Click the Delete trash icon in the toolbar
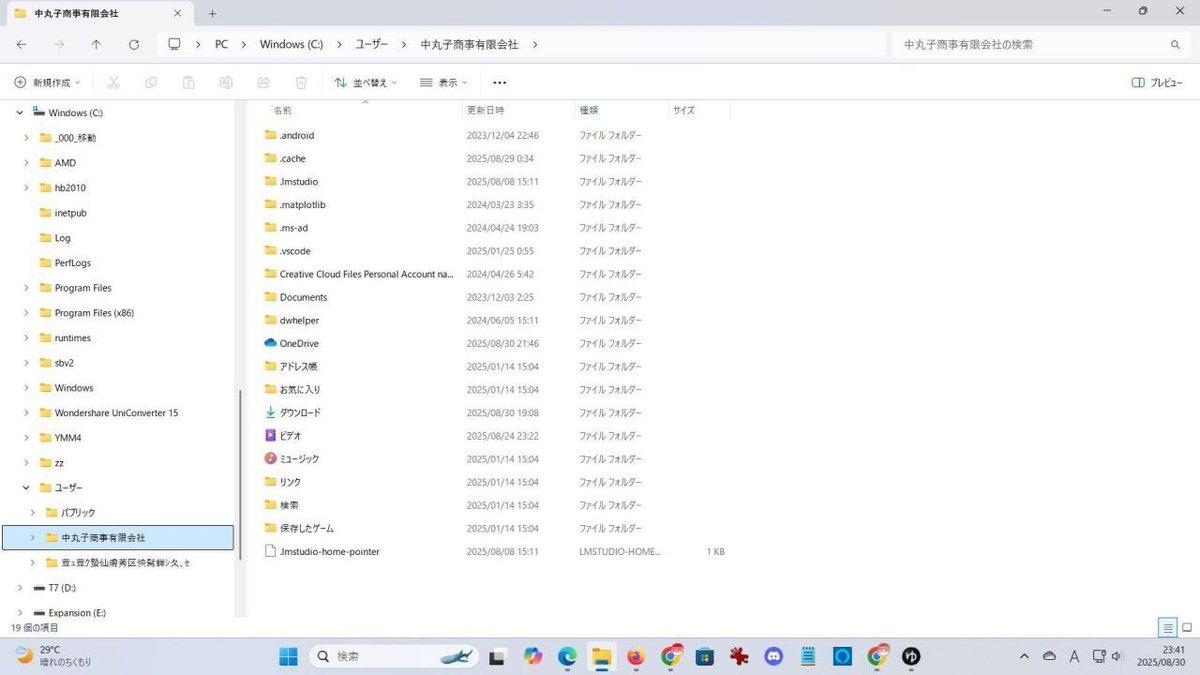Image resolution: width=1200 pixels, height=675 pixels. [x=300, y=82]
